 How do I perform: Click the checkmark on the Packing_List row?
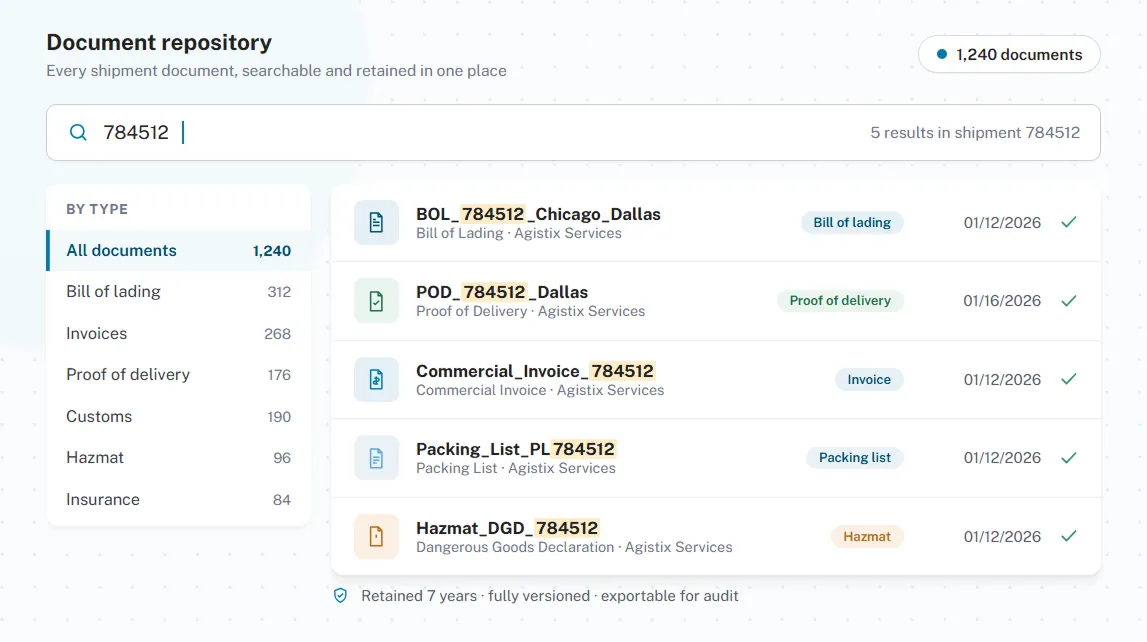click(1069, 458)
